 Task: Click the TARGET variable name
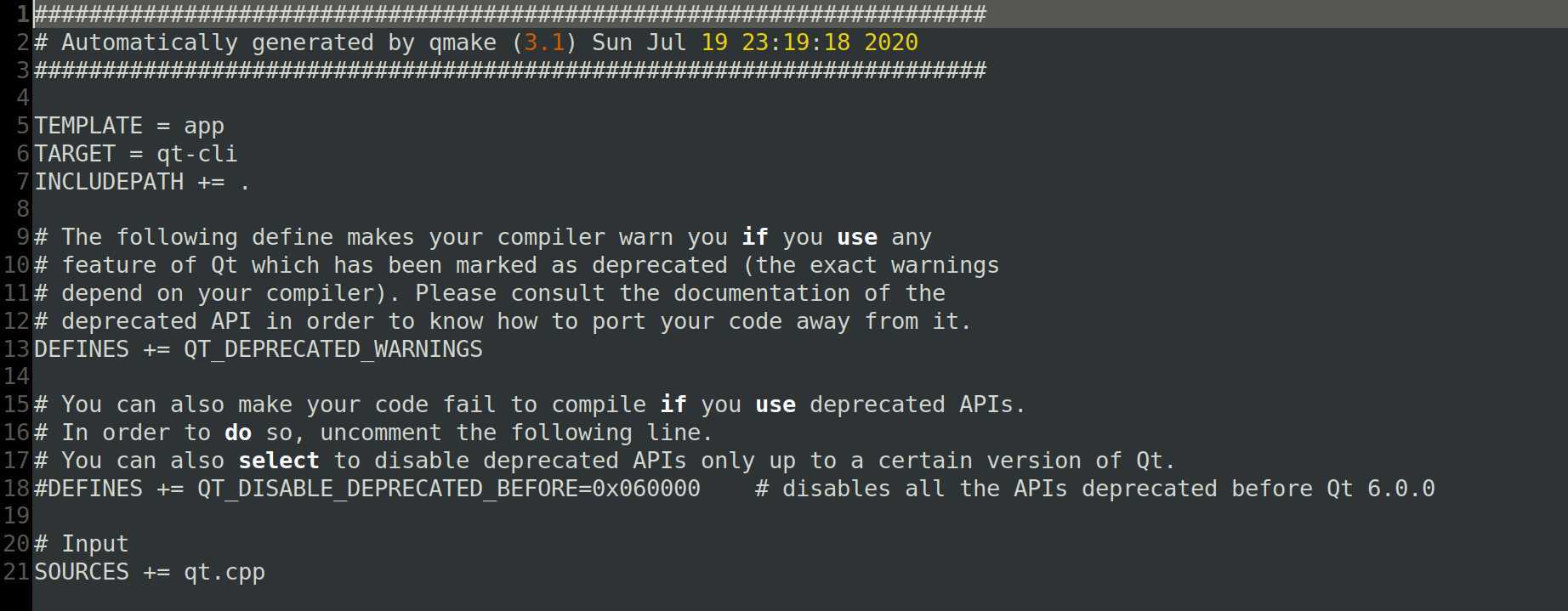[x=75, y=154]
